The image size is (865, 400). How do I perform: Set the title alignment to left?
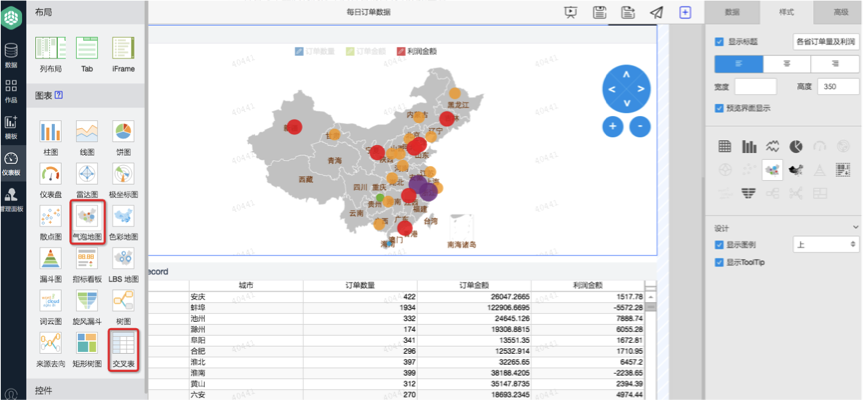739,65
